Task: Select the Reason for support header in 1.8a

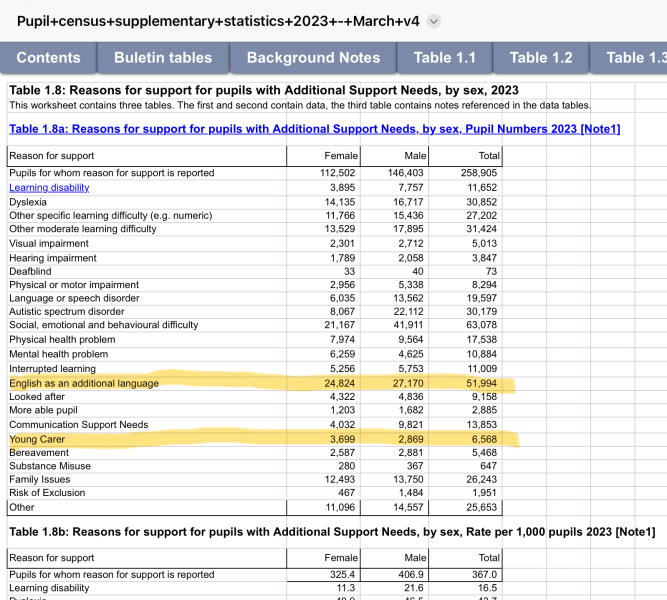Action: pyautogui.click(x=147, y=156)
